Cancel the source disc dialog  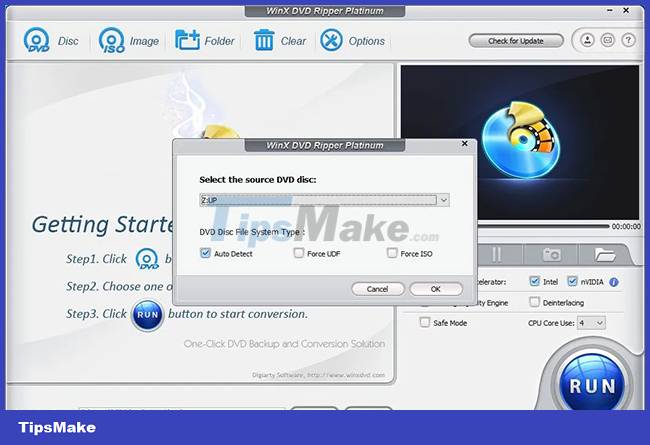pyautogui.click(x=378, y=289)
